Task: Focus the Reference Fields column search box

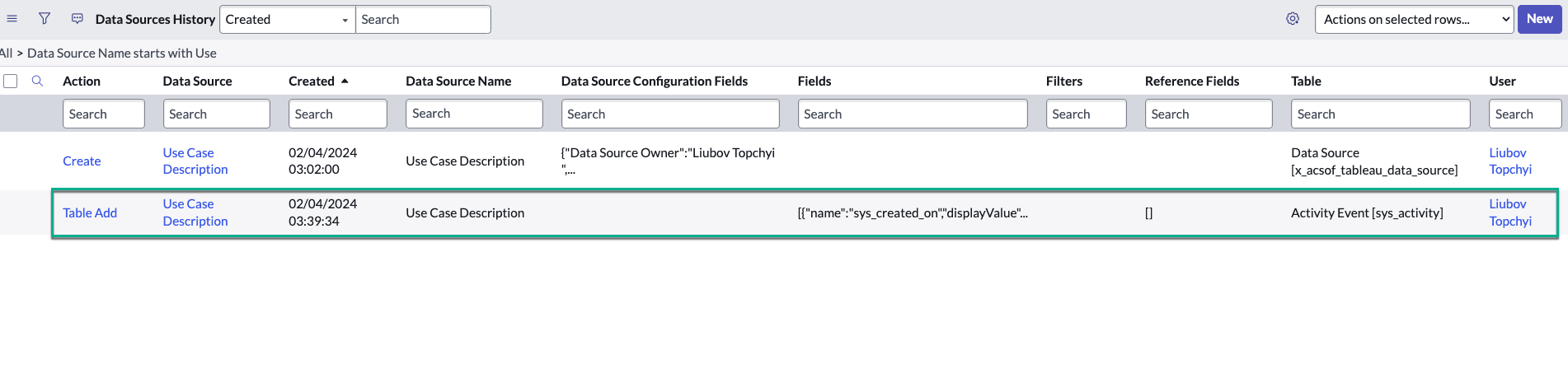Action: (x=1209, y=114)
